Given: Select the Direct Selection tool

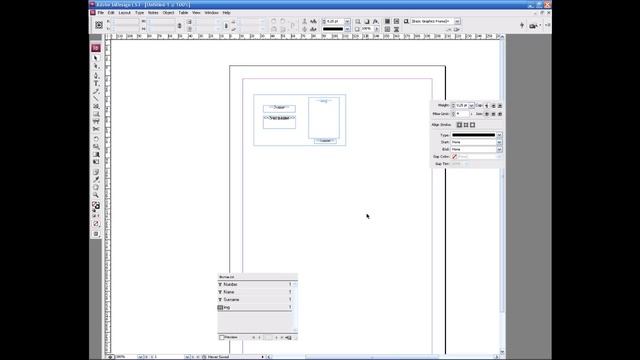Looking at the screenshot, I should click(x=96, y=66).
